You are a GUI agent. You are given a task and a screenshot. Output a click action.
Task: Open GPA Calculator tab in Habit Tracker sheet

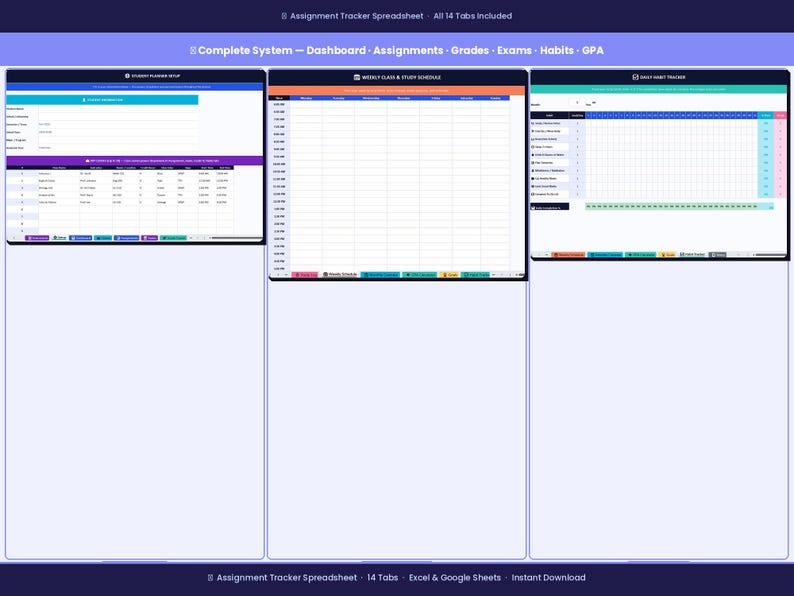(x=641, y=255)
